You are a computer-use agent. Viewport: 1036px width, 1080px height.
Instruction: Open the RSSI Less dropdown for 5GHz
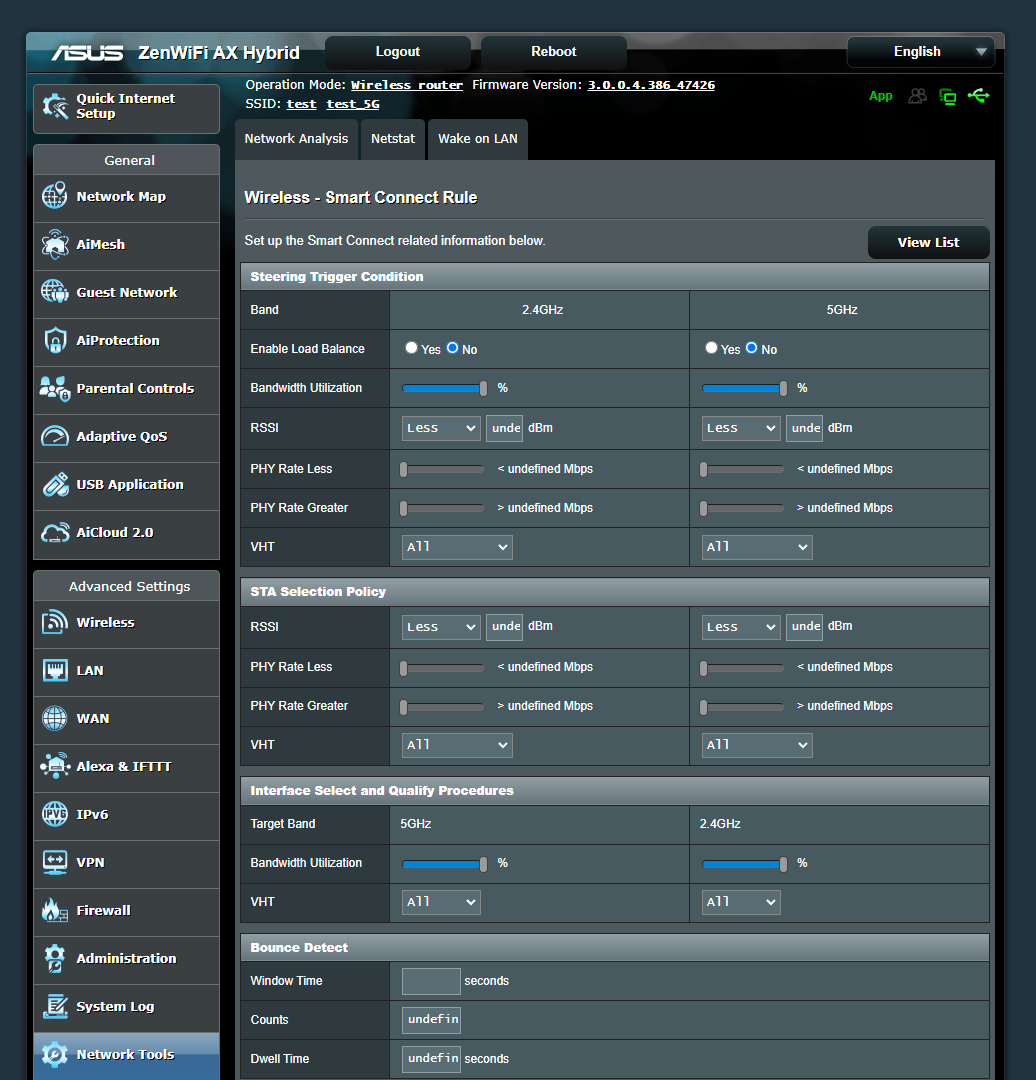(x=740, y=427)
